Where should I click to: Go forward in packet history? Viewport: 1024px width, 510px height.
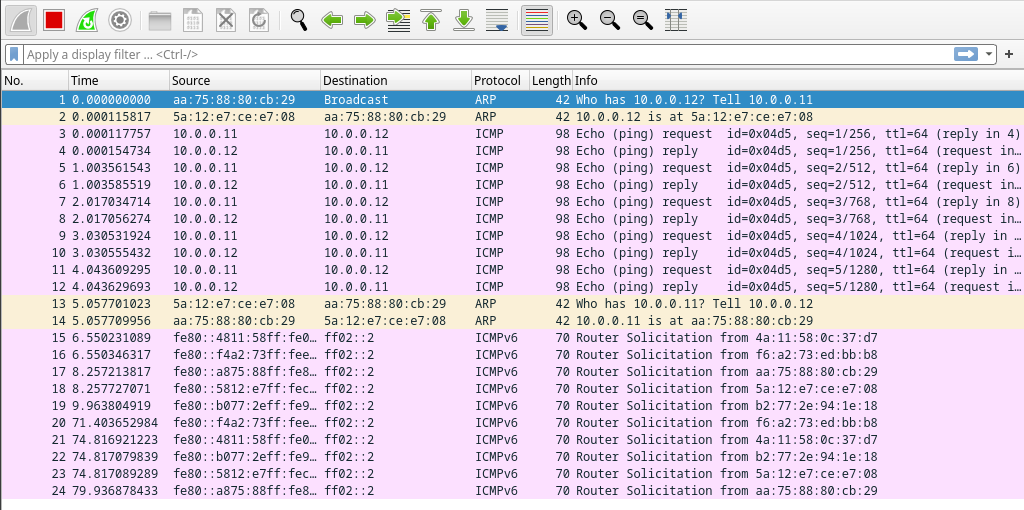click(364, 20)
